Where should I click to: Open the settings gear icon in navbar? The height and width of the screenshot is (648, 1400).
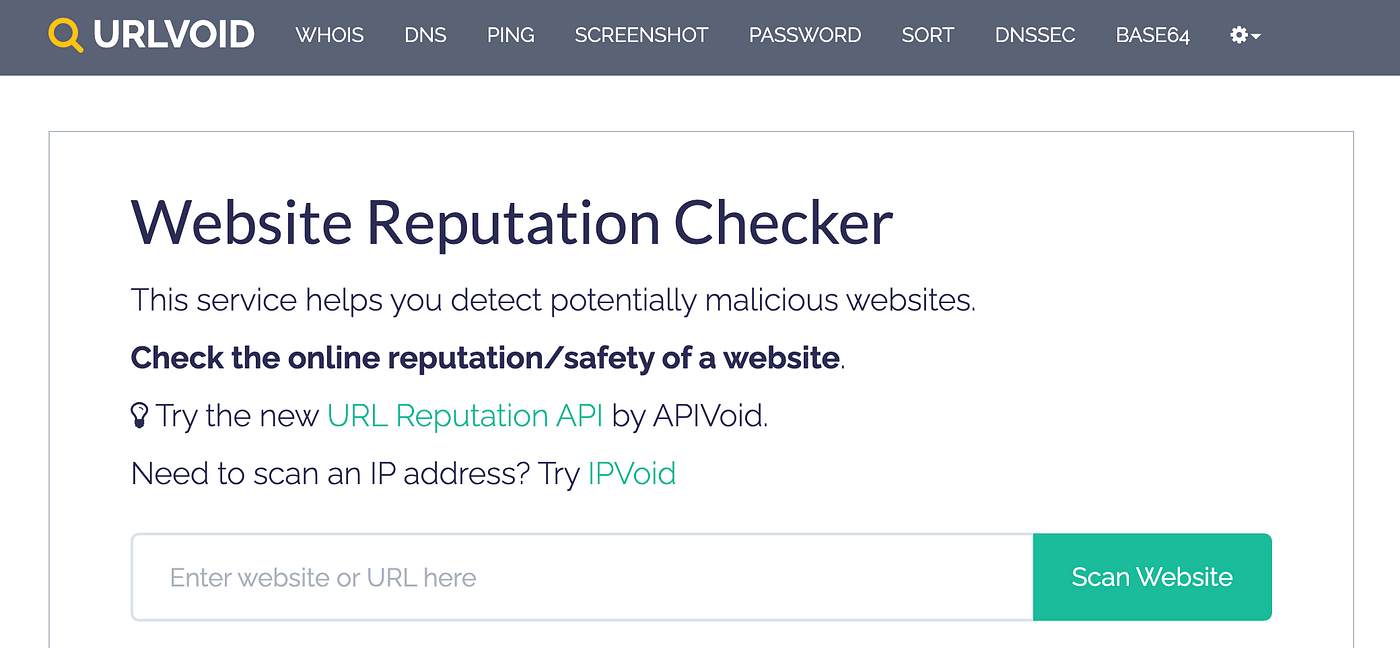1239,35
